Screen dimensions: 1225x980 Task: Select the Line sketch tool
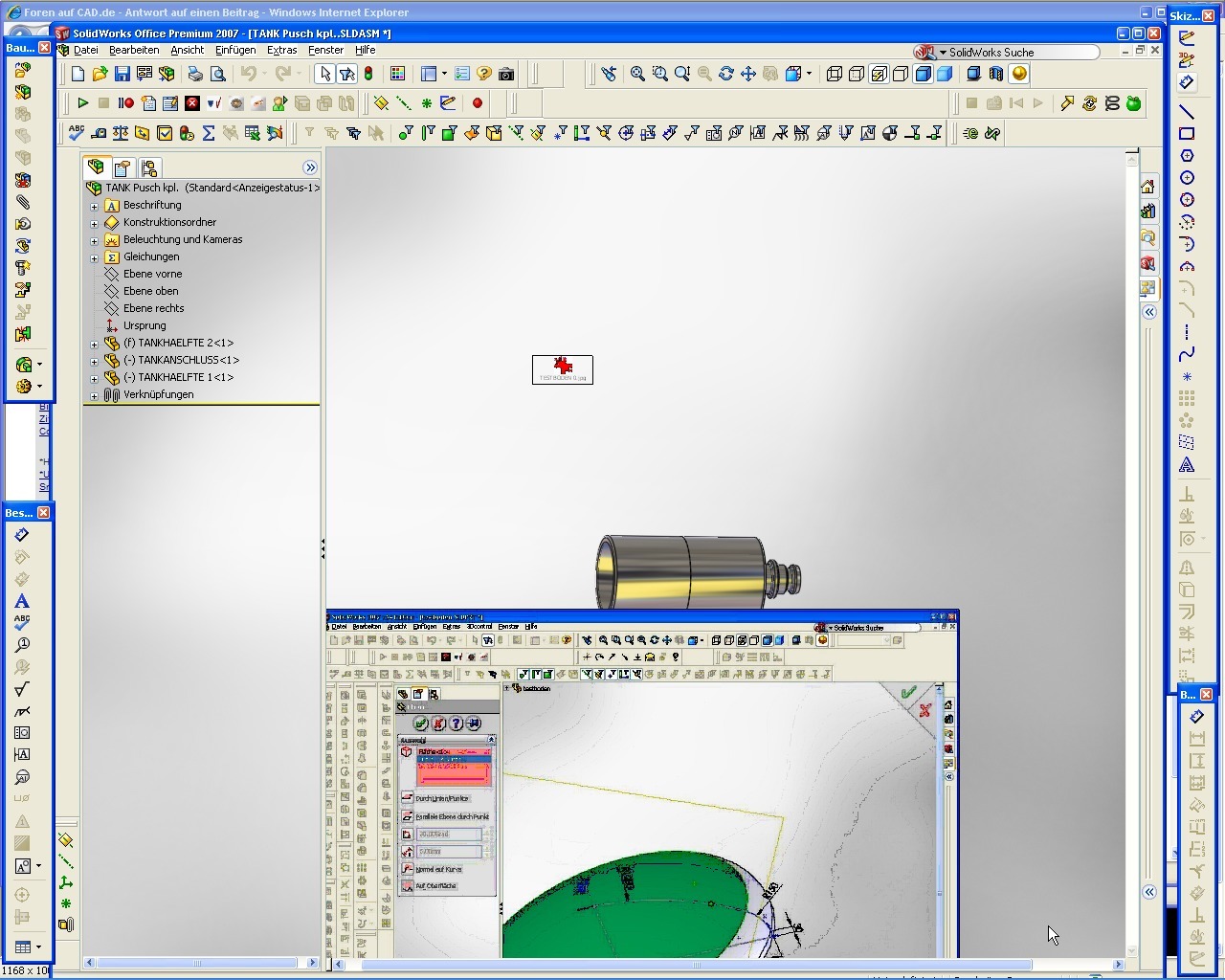click(1187, 111)
